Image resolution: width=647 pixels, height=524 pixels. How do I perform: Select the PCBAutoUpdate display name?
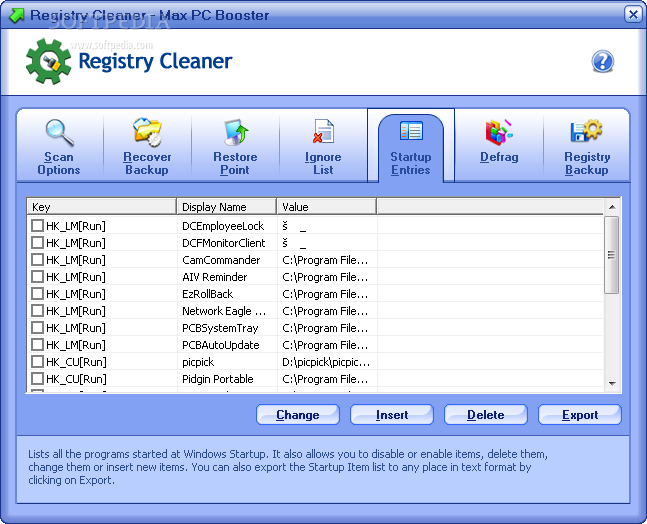[x=221, y=345]
